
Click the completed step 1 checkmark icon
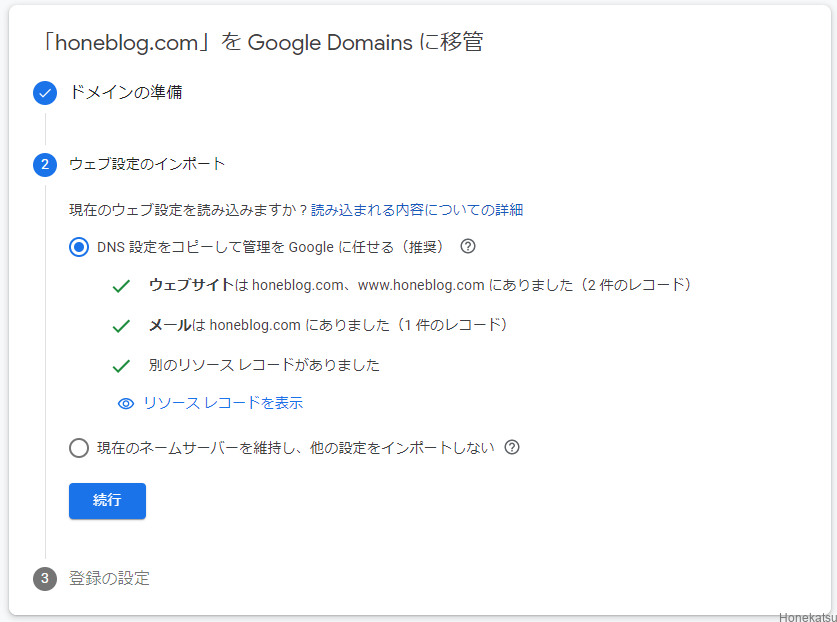pyautogui.click(x=45, y=93)
